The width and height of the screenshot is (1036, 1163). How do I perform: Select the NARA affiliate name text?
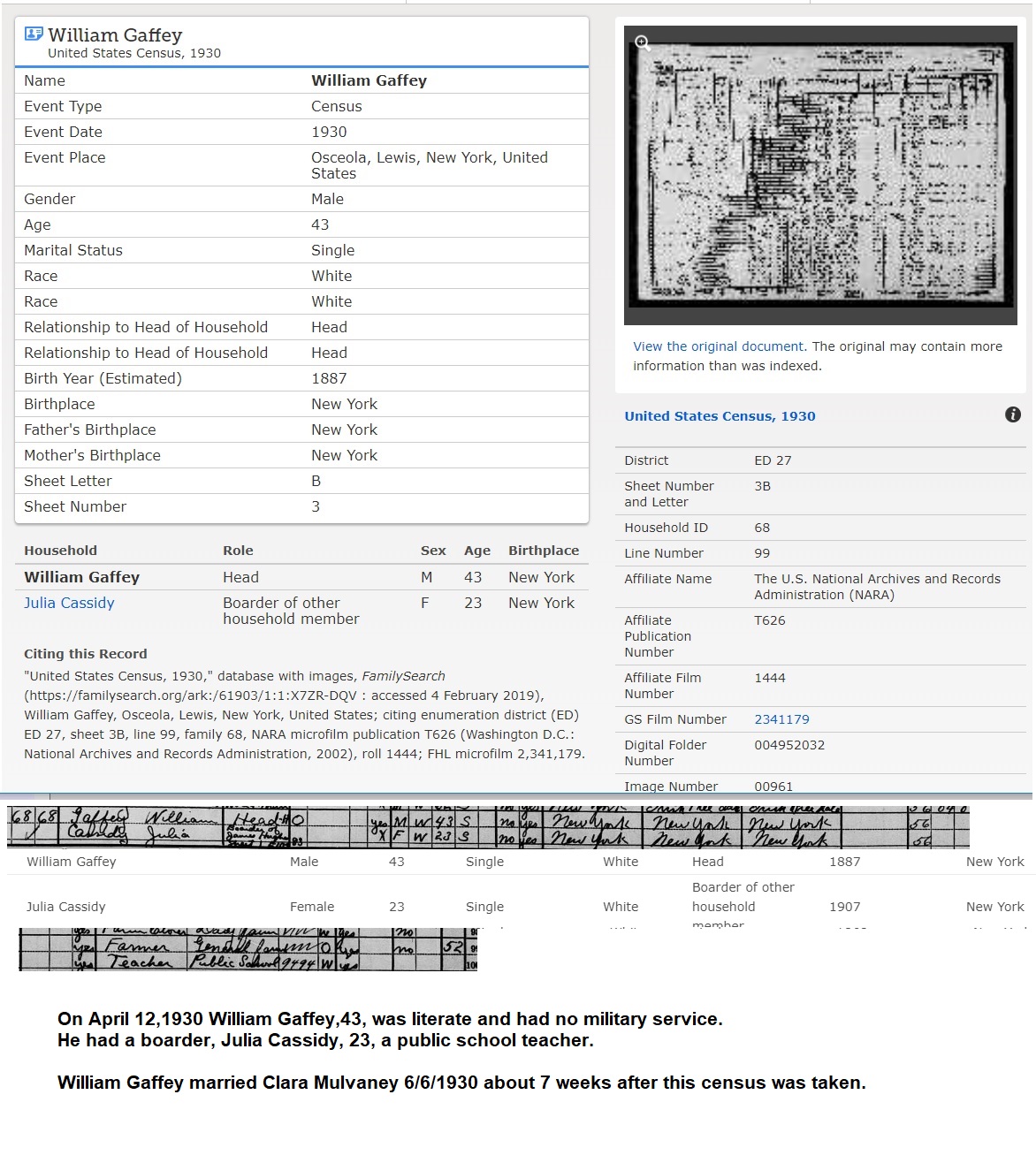(x=877, y=587)
